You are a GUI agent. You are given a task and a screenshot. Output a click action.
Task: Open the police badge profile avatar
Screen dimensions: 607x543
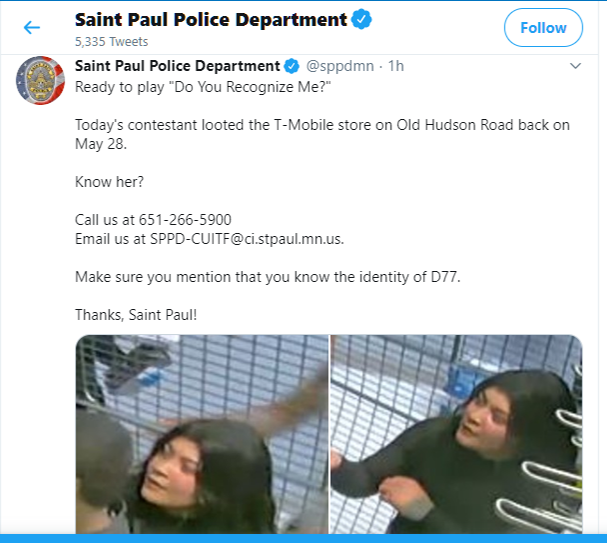pyautogui.click(x=40, y=81)
